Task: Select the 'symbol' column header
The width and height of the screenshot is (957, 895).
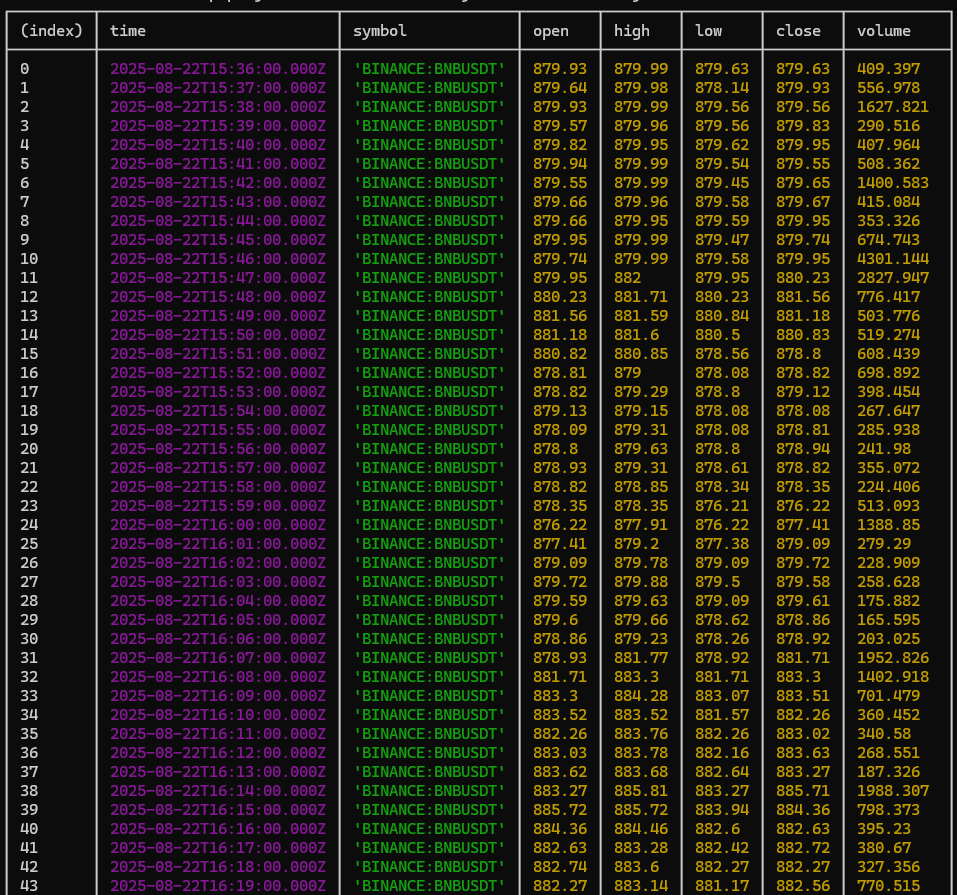Action: click(380, 31)
